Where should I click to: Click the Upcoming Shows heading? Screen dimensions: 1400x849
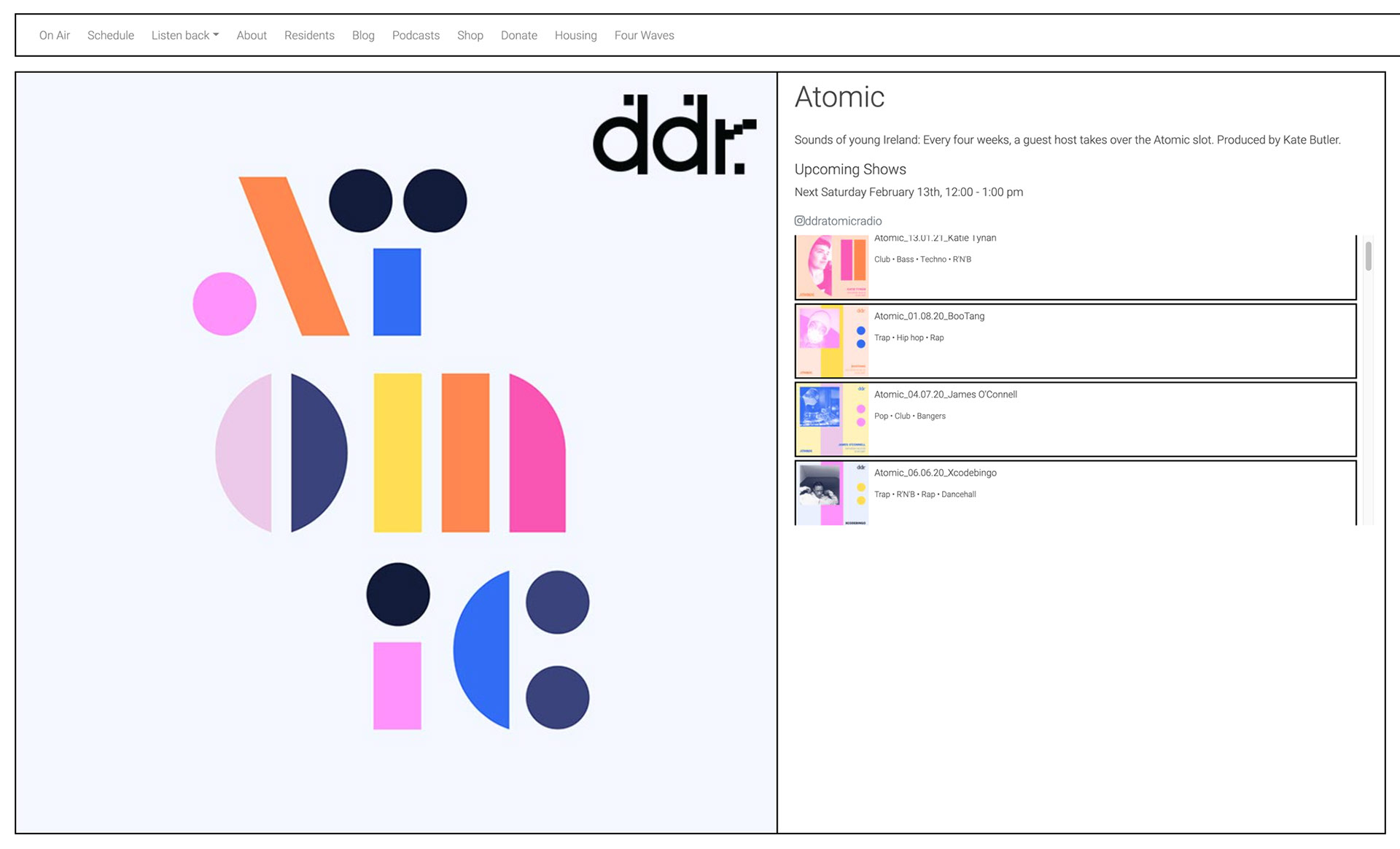[x=850, y=169]
